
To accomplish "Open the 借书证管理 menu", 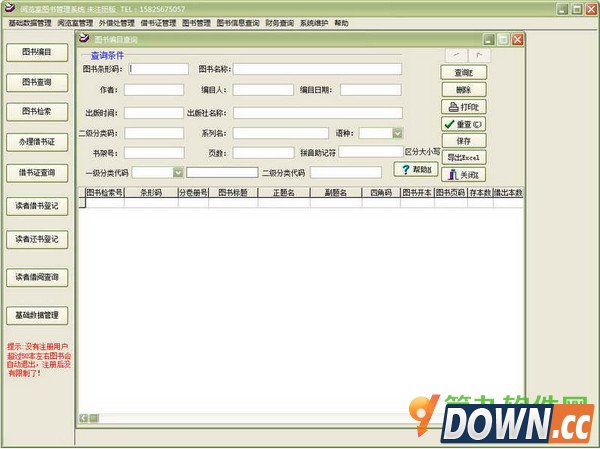I will [x=158, y=23].
